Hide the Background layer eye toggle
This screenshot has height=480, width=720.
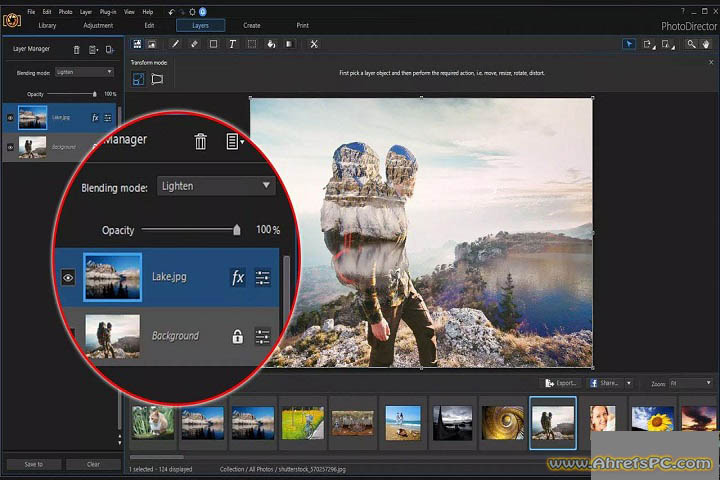10,147
